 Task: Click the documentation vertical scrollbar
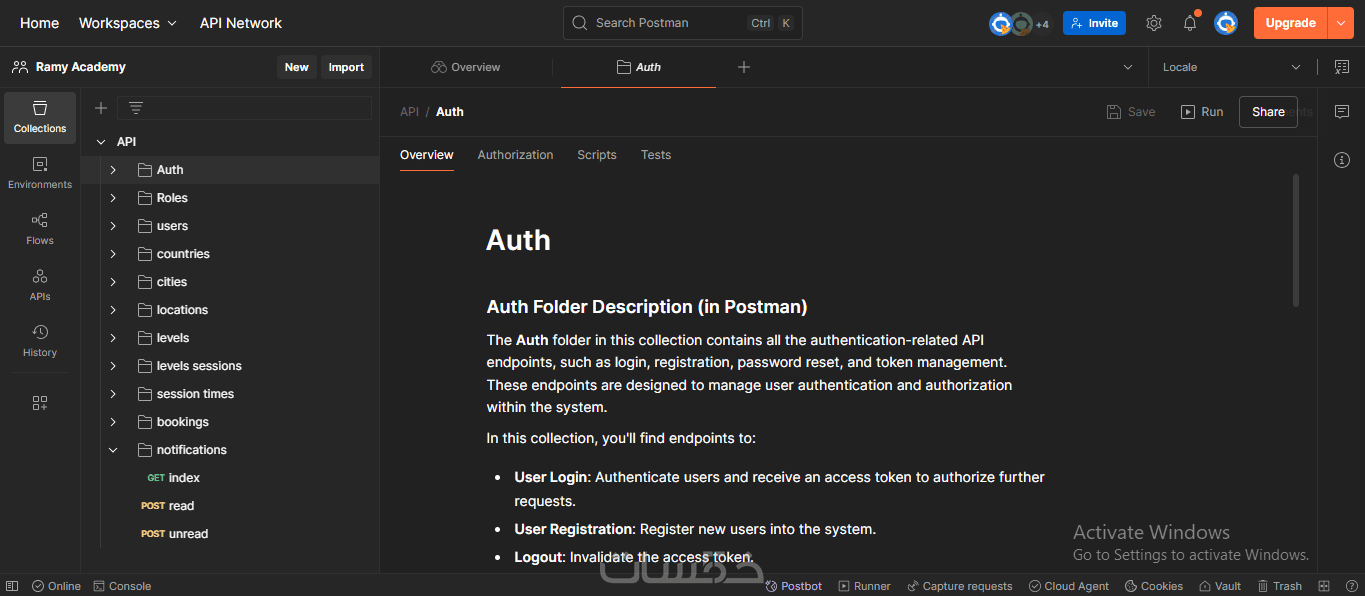(x=1296, y=240)
